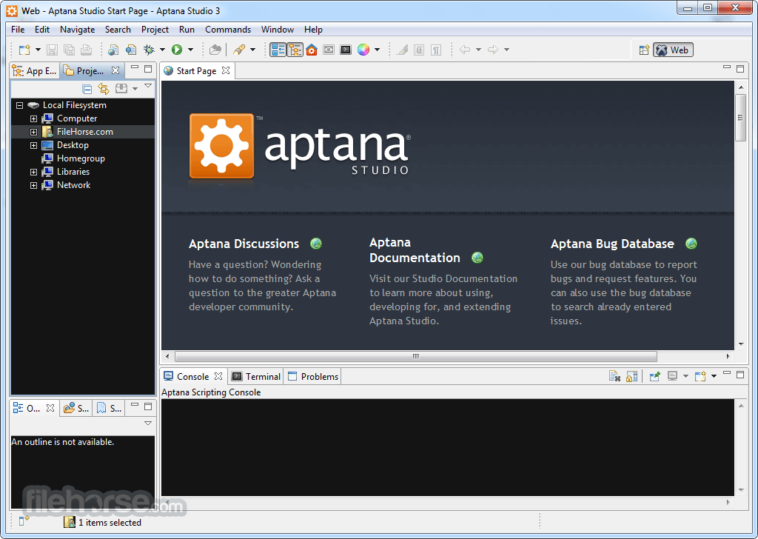Toggle the Scroll Lock icon in Console
This screenshot has height=539, width=758.
632,377
